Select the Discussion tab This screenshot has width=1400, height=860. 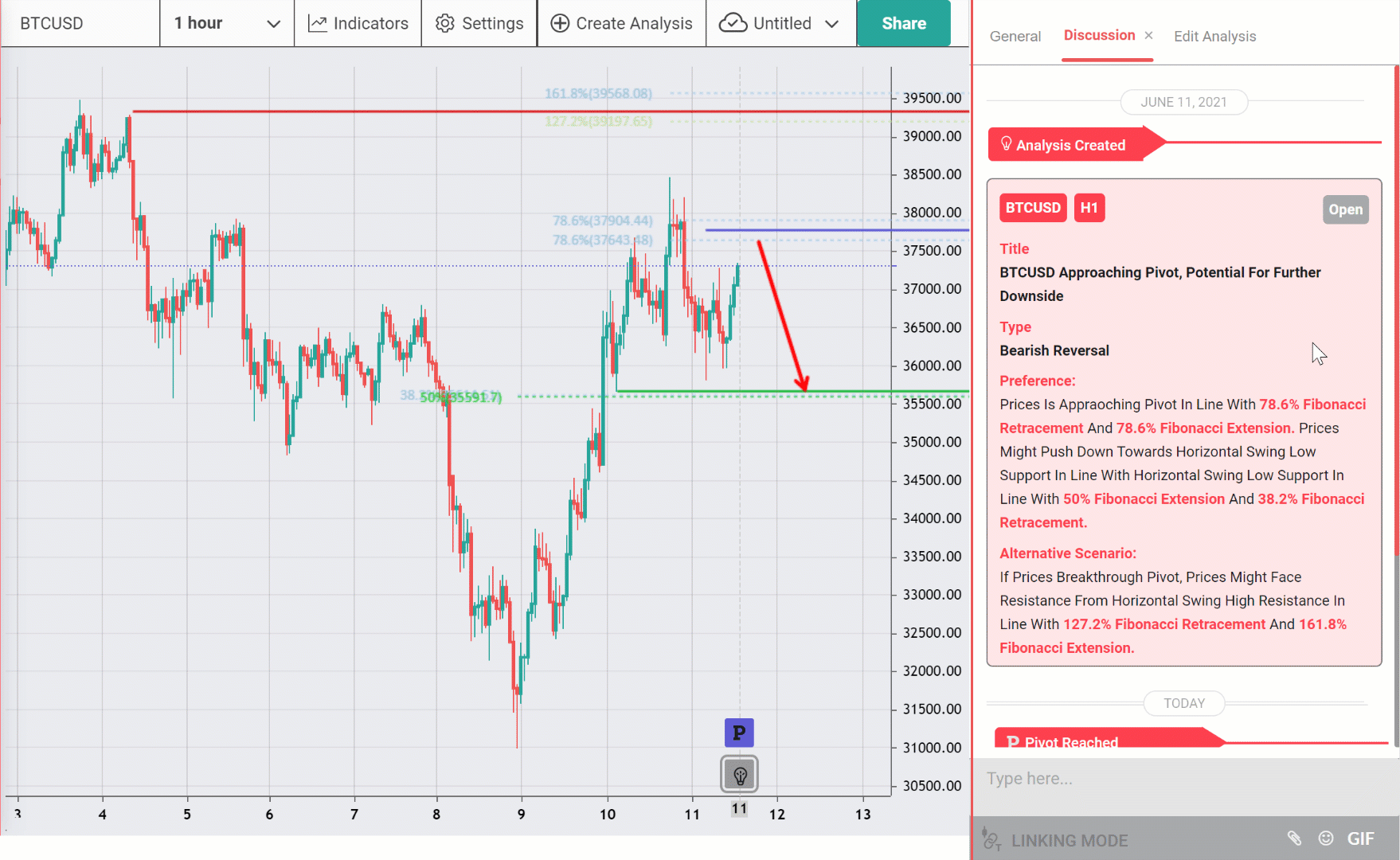click(x=1099, y=35)
